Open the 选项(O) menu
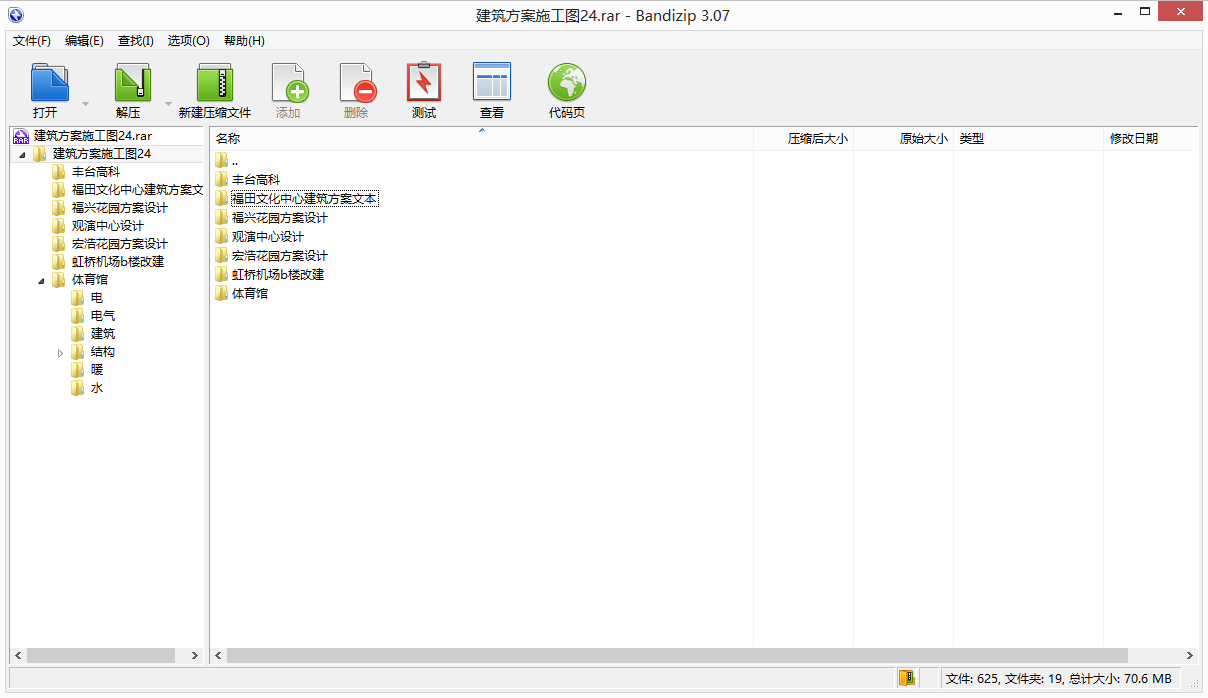The height and width of the screenshot is (698, 1208). tap(188, 41)
